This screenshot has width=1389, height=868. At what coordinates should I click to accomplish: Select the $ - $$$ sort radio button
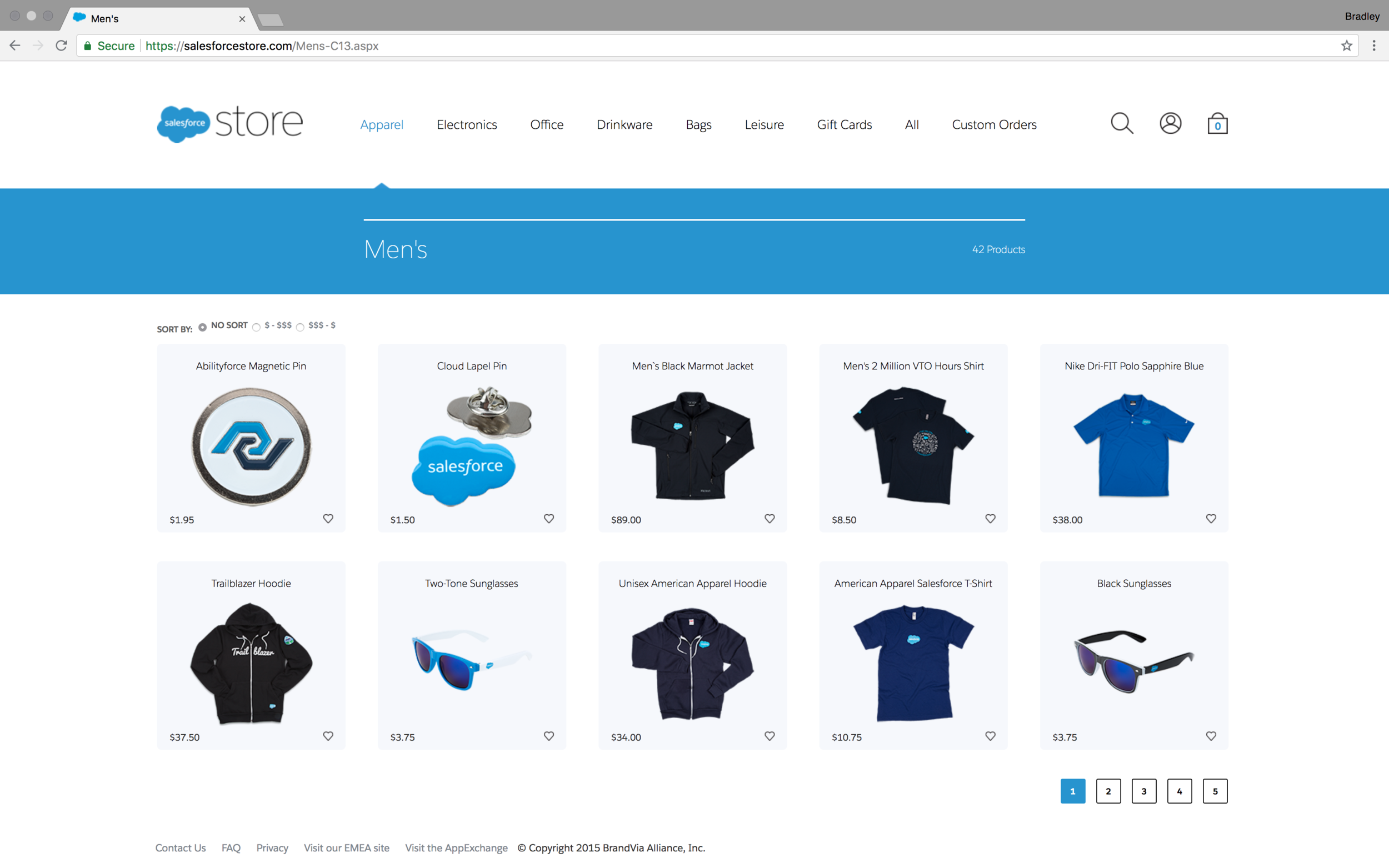tap(257, 327)
